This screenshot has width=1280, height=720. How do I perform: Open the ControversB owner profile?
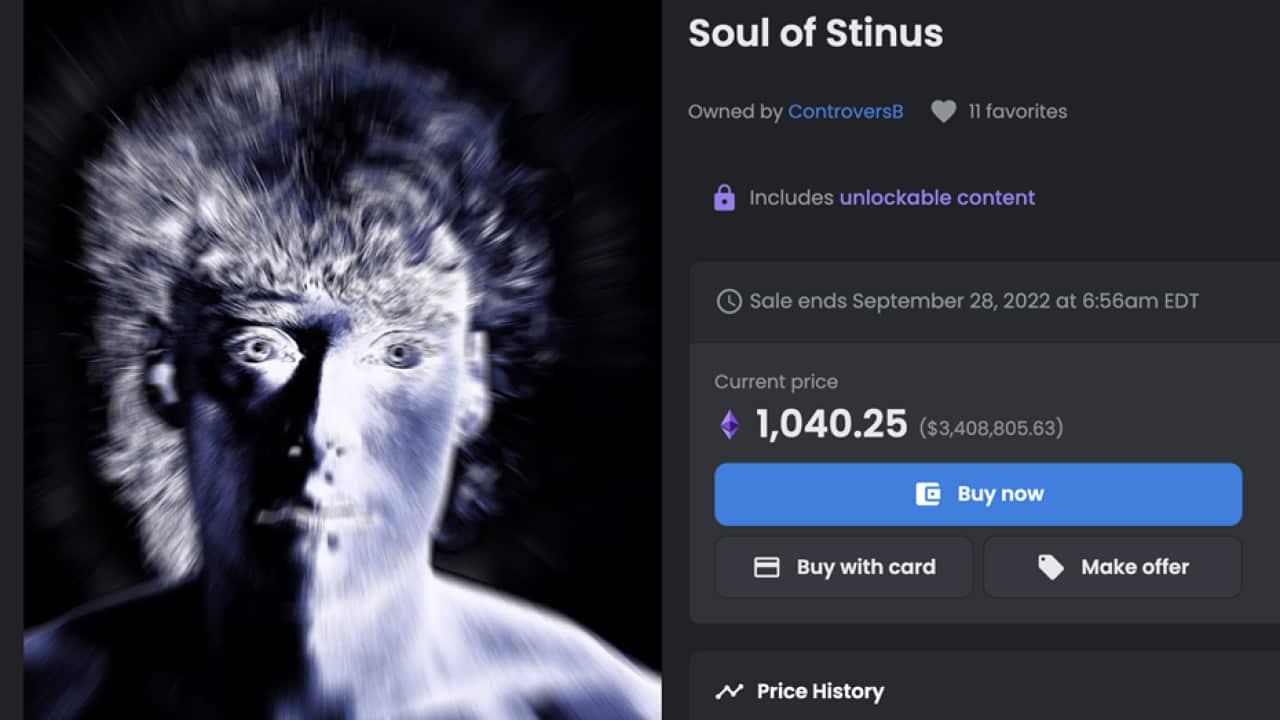[845, 112]
